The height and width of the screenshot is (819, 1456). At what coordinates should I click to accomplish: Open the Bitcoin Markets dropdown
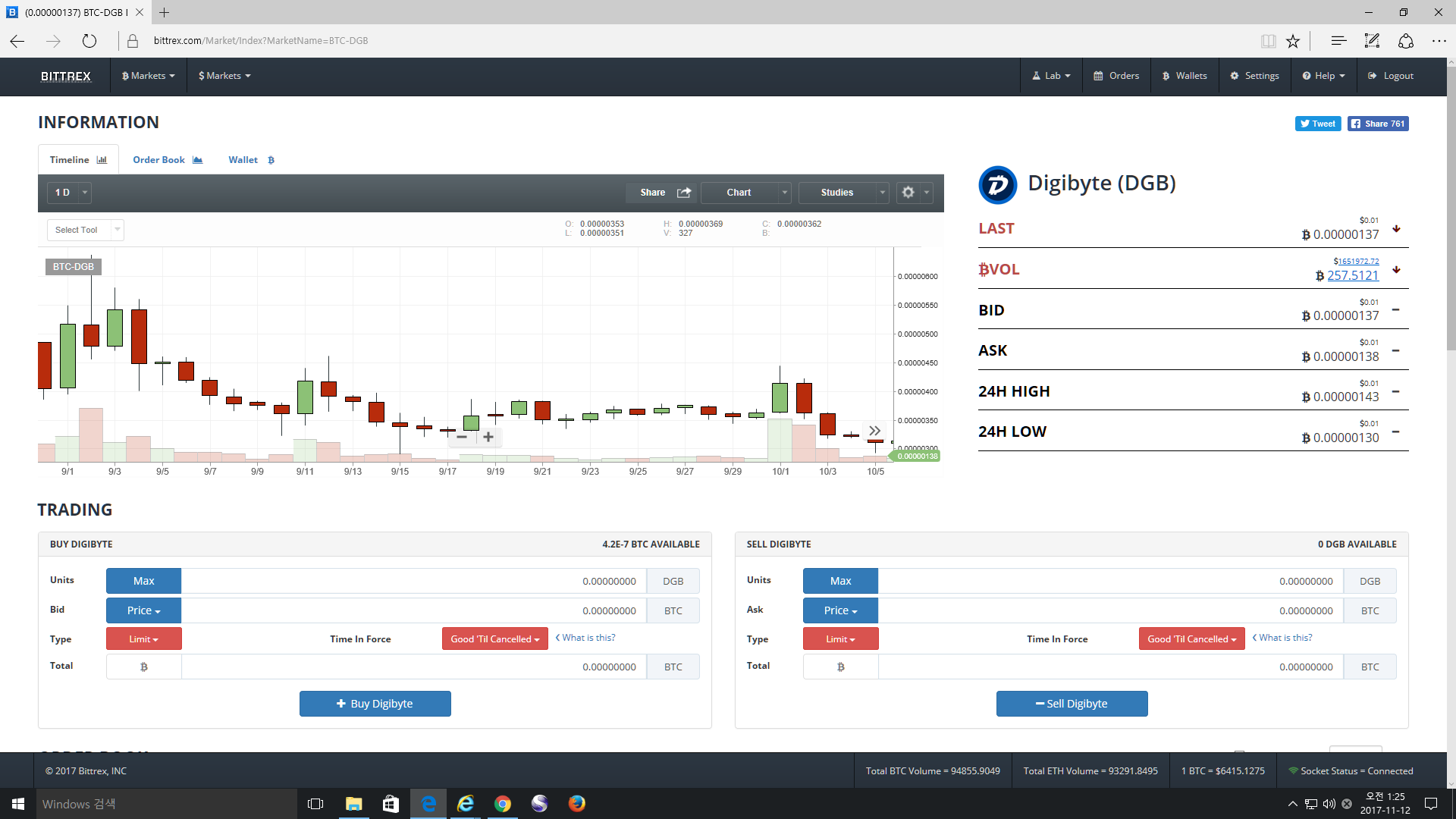[148, 76]
